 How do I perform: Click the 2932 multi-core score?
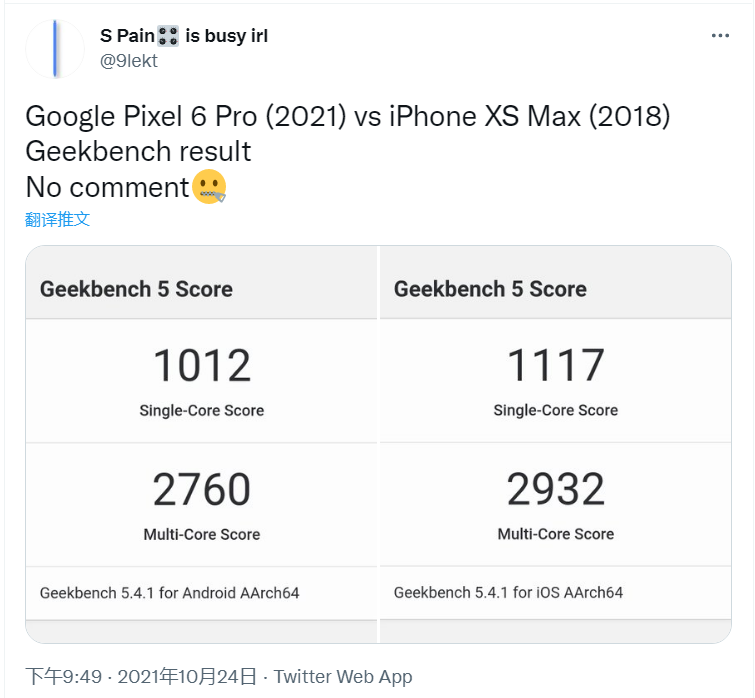click(555, 490)
